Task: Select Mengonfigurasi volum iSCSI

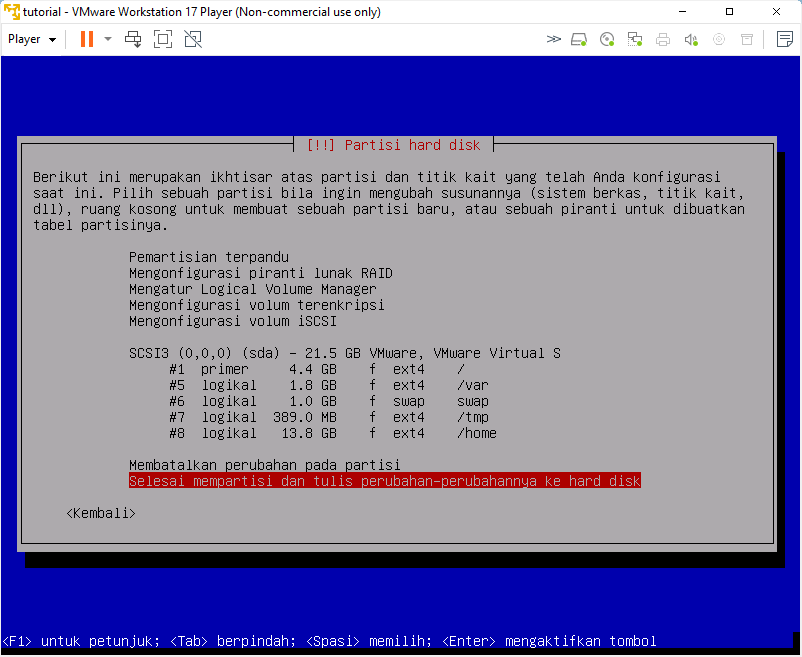Action: coord(233,322)
